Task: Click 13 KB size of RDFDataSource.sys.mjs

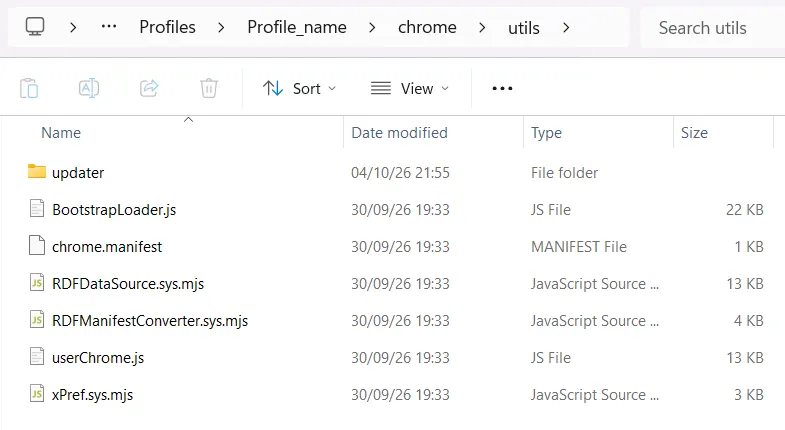Action: 744,284
